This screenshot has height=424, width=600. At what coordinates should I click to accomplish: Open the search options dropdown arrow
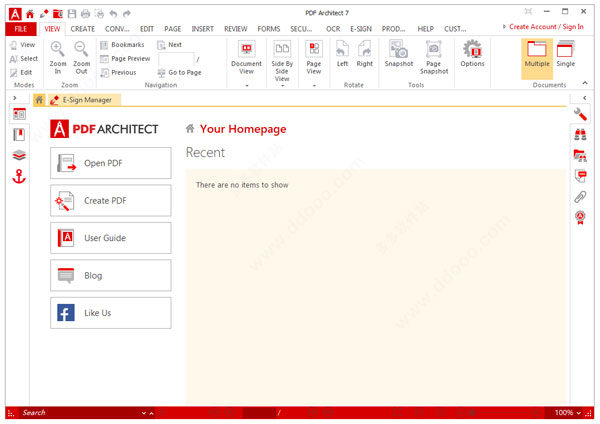pyautogui.click(x=144, y=413)
